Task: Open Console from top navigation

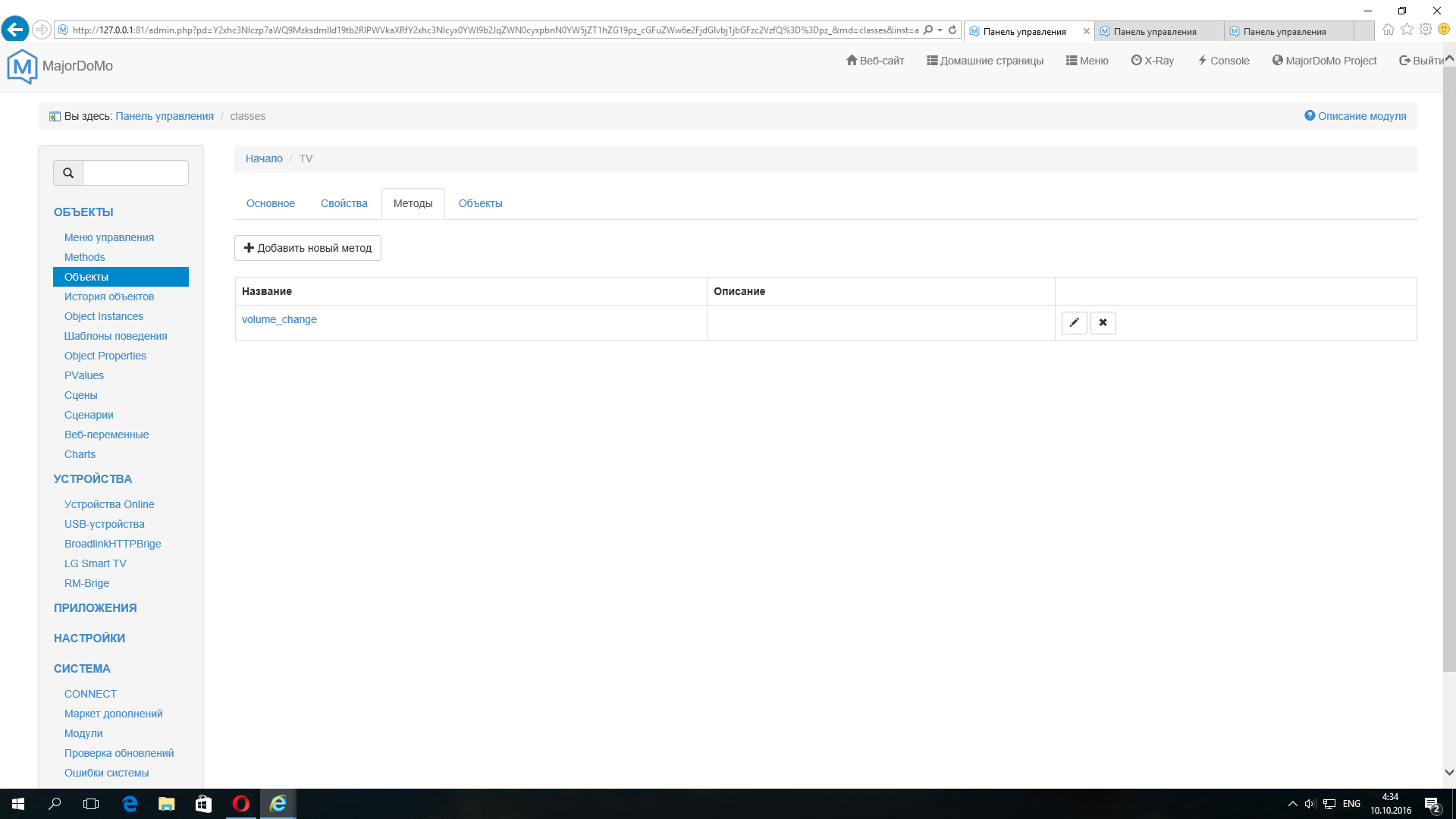Action: [1223, 61]
